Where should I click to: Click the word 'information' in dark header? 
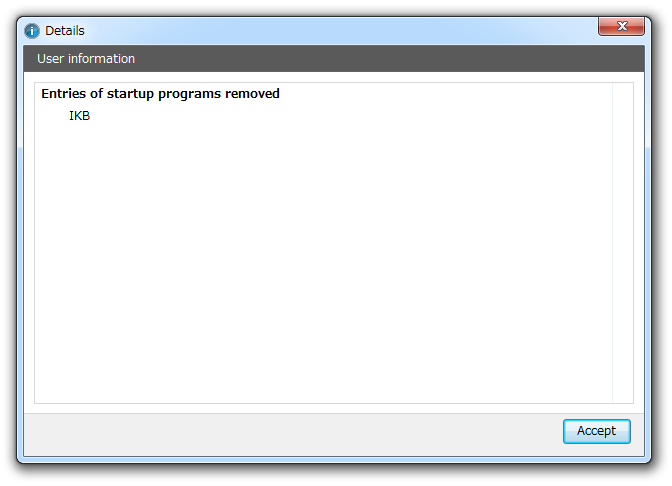point(102,59)
